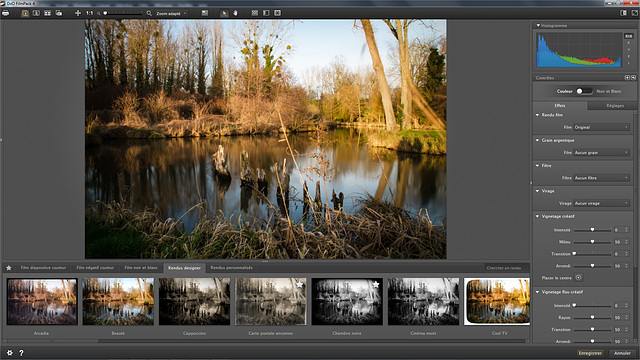This screenshot has height=360, width=640.
Task: Open Filtre dropdown showing Aucun filtre
Action: click(x=601, y=178)
